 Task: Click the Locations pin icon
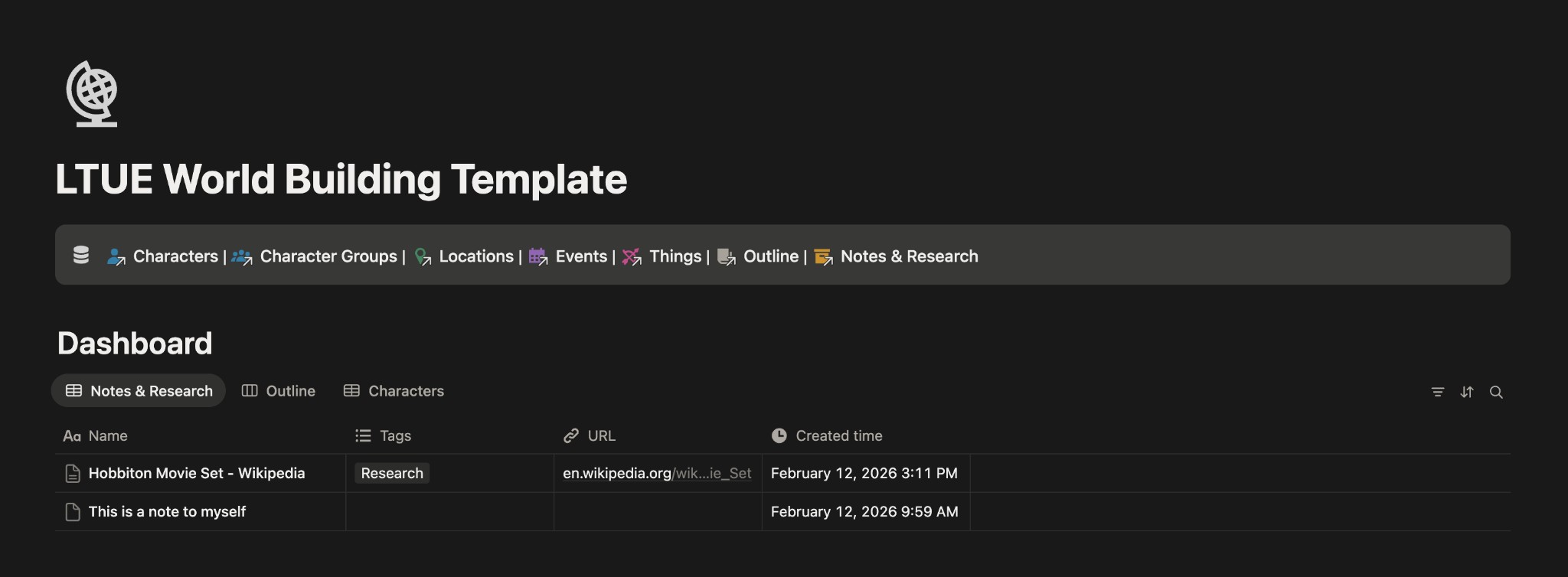[x=423, y=257]
